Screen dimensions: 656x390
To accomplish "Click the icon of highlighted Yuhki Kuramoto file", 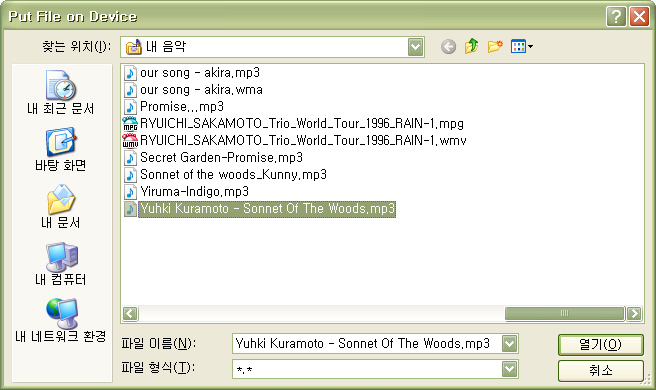I will point(130,209).
